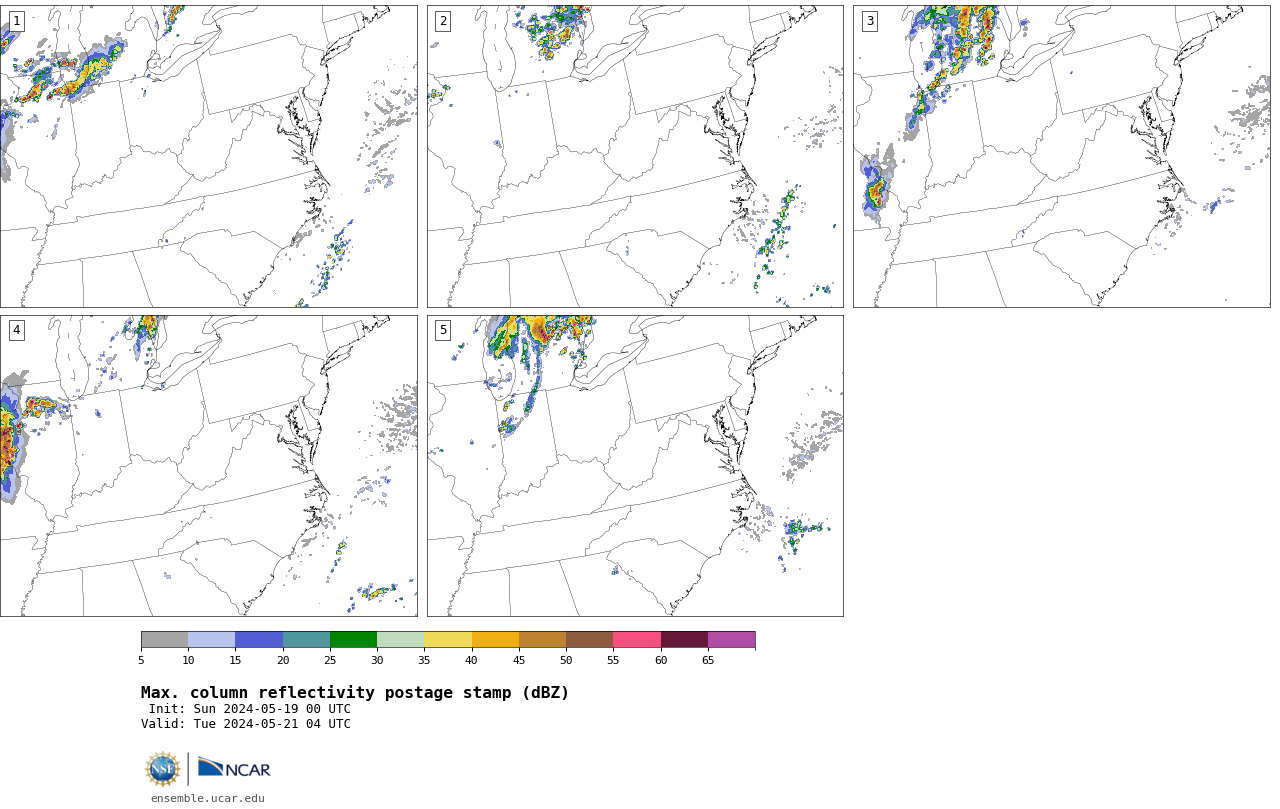
Task: Open ensemble member 5 reflectivity map
Action: point(635,466)
